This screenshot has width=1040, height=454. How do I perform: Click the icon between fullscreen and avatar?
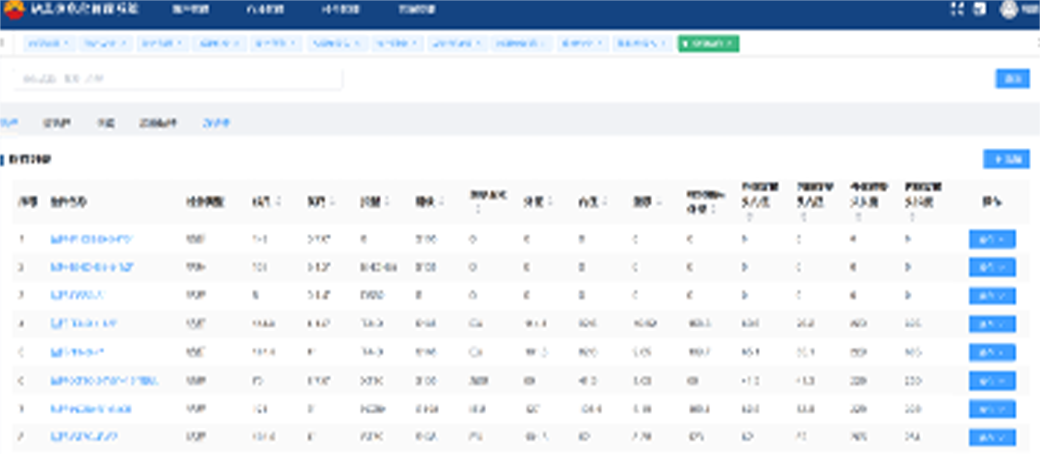[x=980, y=10]
